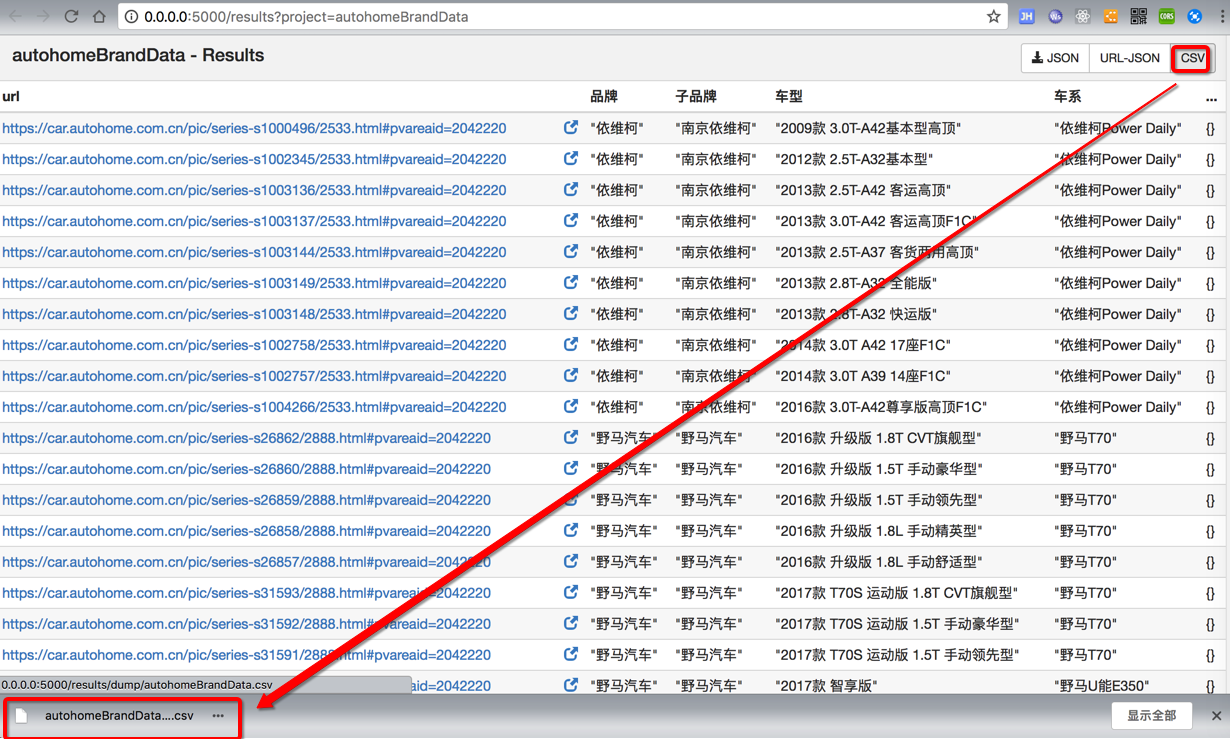This screenshot has height=739, width=1230.
Task: Open external link for series-s1003136 row
Action: point(571,190)
